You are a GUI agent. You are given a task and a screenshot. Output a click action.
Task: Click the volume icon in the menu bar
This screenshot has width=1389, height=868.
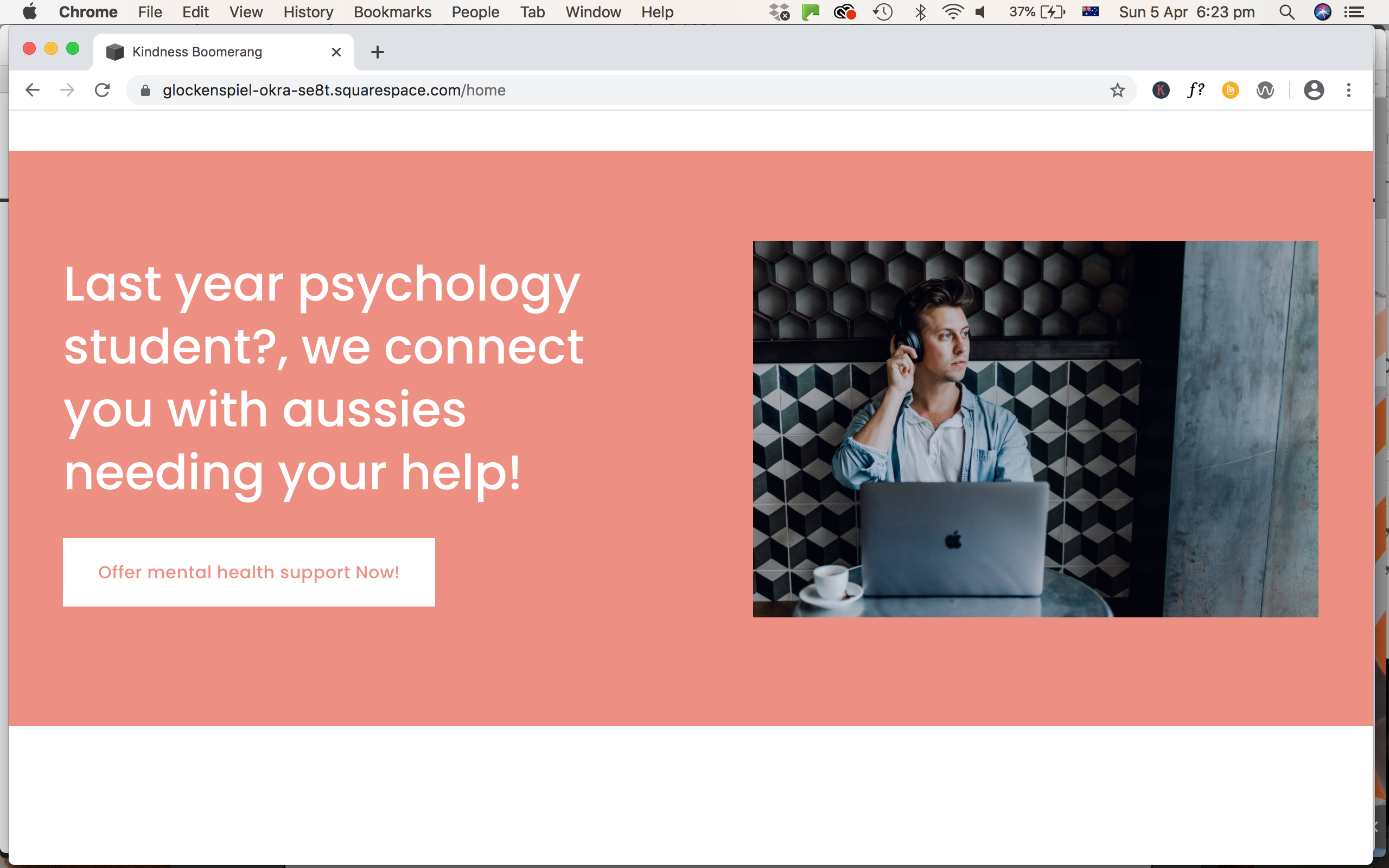pos(980,11)
